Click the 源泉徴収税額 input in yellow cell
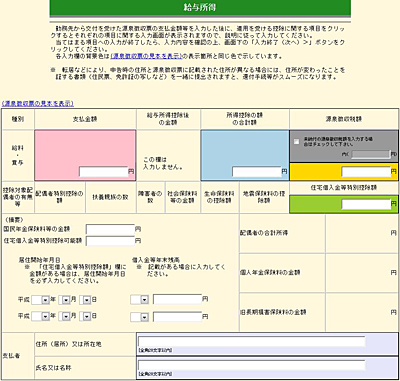 pos(366,172)
